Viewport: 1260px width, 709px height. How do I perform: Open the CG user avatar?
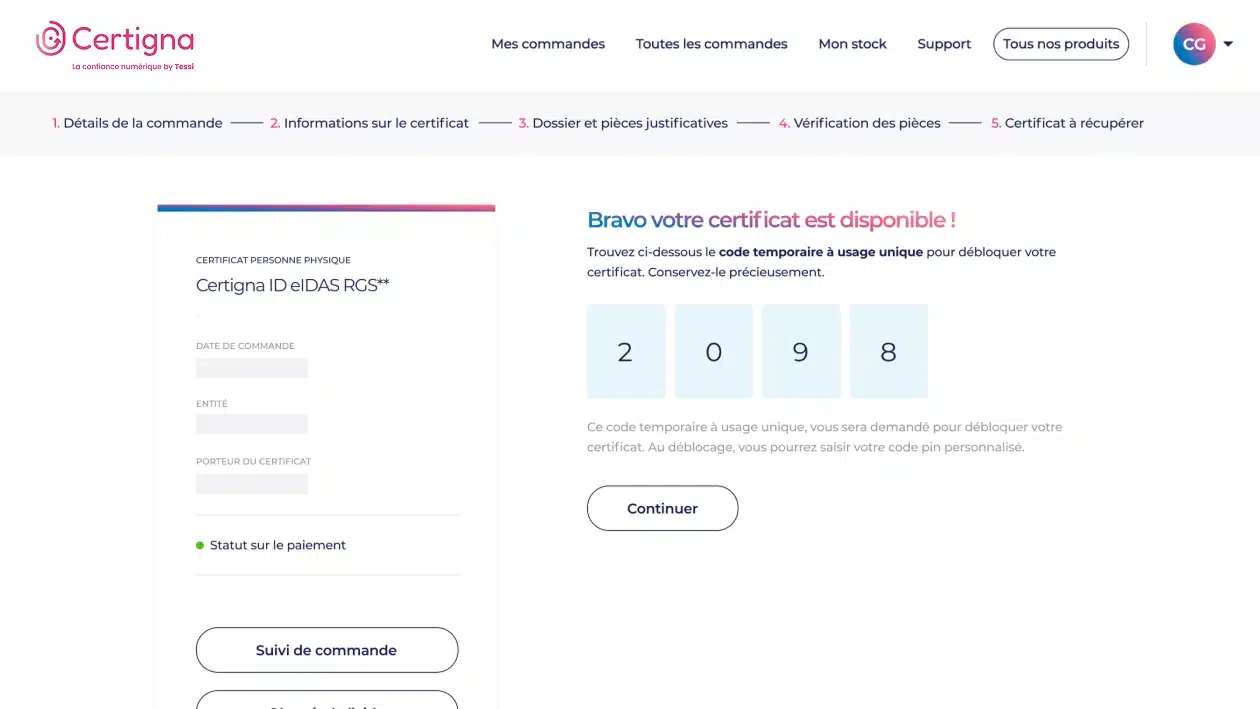[x=1194, y=44]
